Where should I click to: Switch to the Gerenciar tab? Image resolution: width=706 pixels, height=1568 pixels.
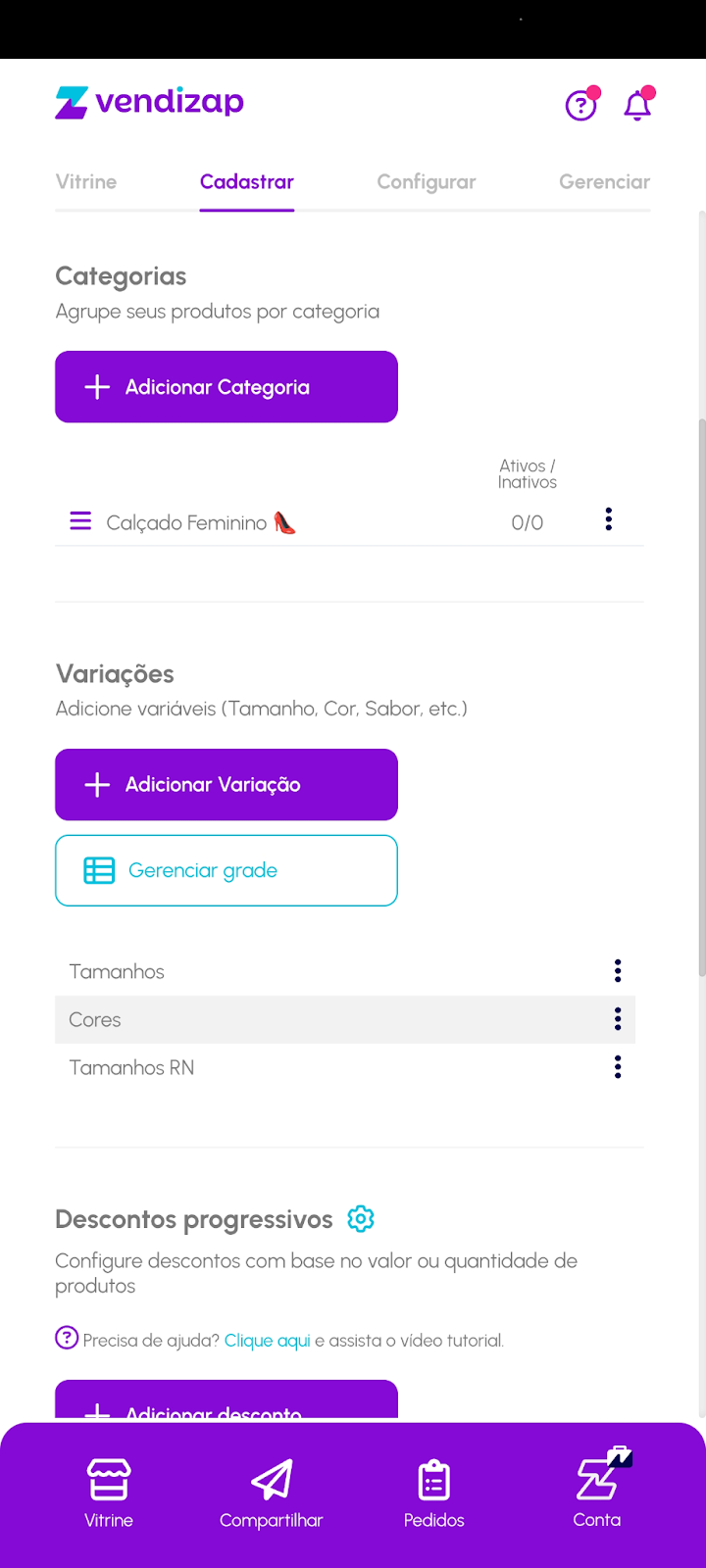coord(604,182)
